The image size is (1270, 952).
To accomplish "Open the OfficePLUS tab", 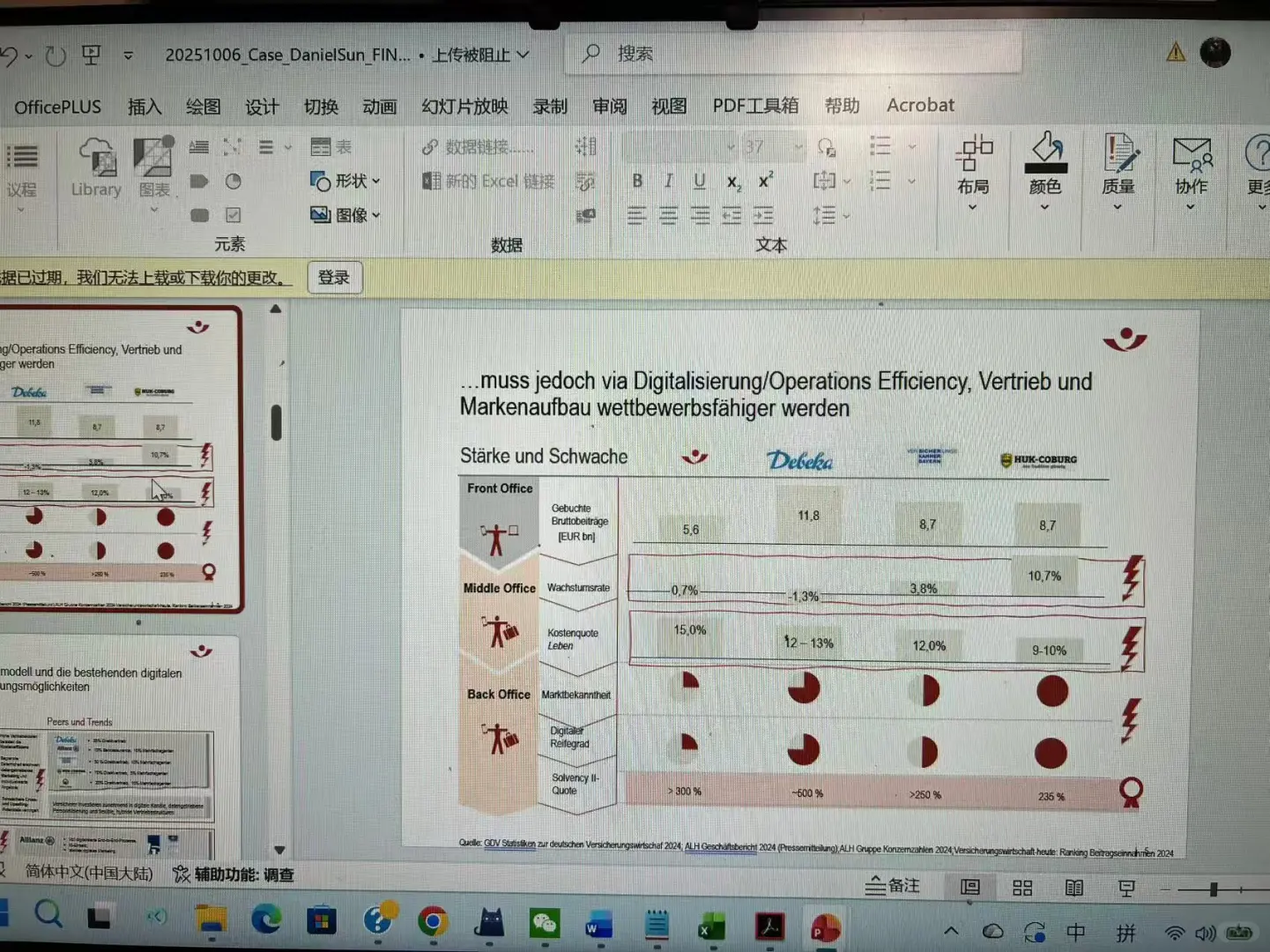I will (58, 107).
